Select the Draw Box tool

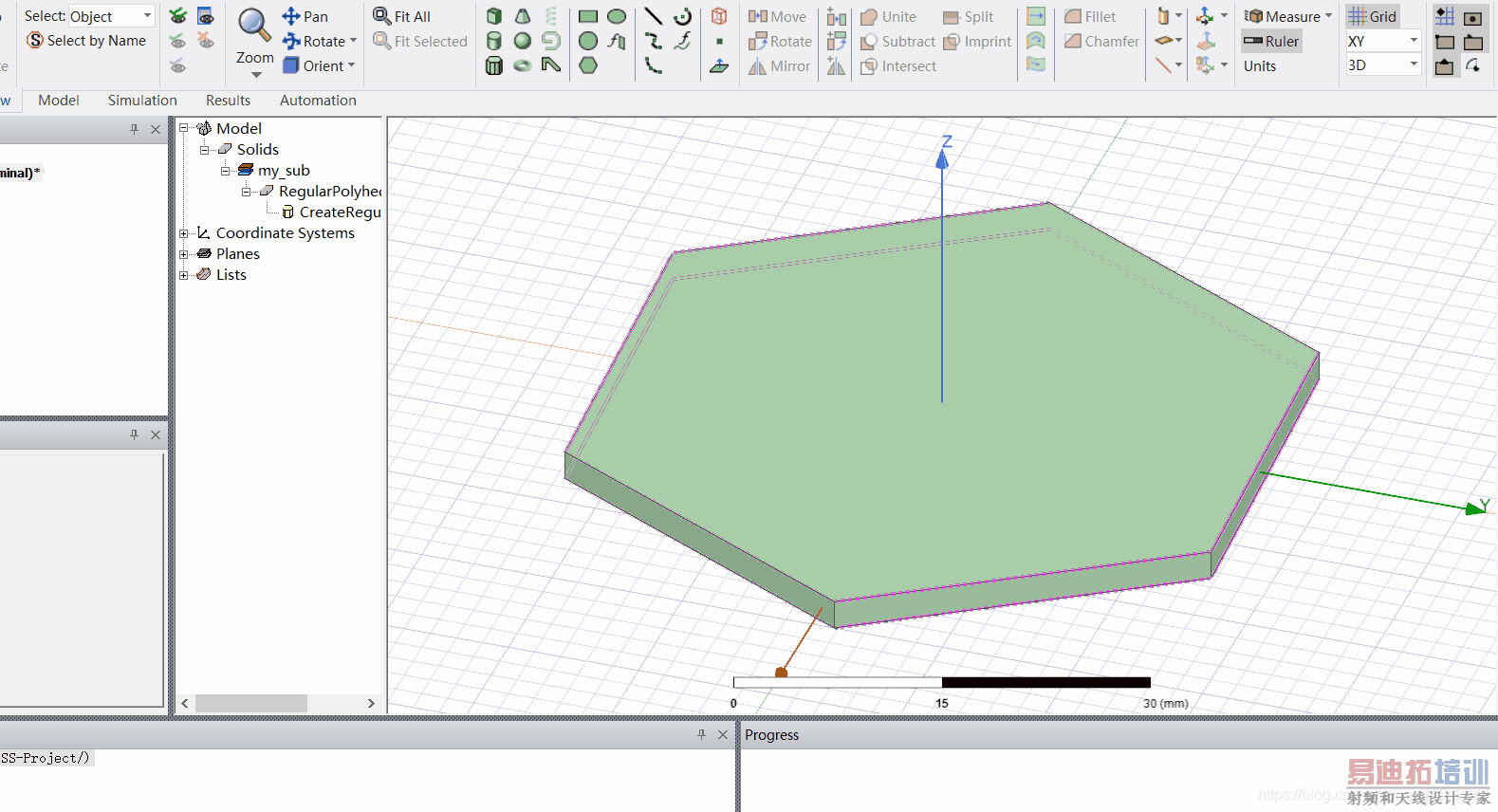[x=494, y=16]
